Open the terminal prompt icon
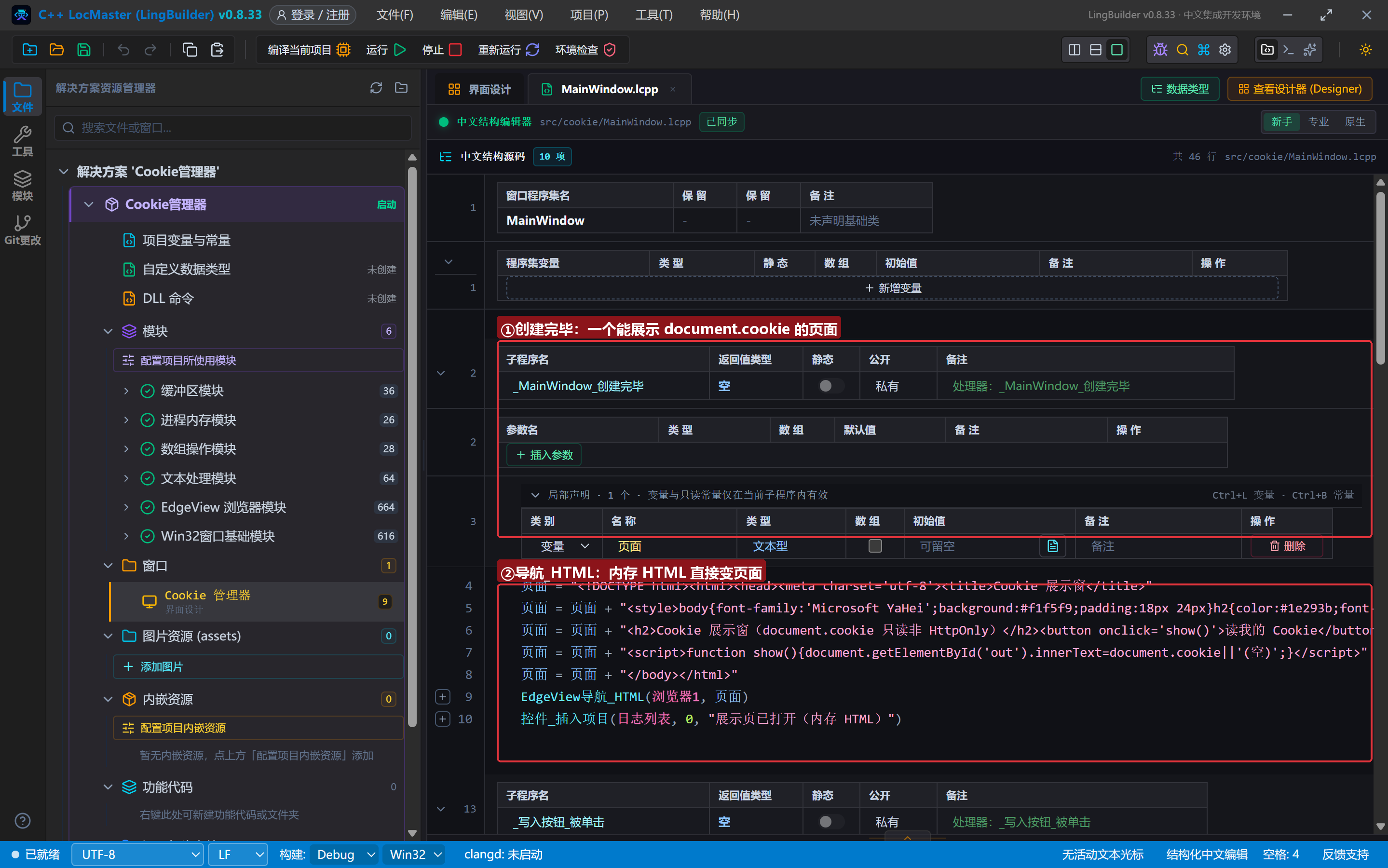 tap(1289, 50)
